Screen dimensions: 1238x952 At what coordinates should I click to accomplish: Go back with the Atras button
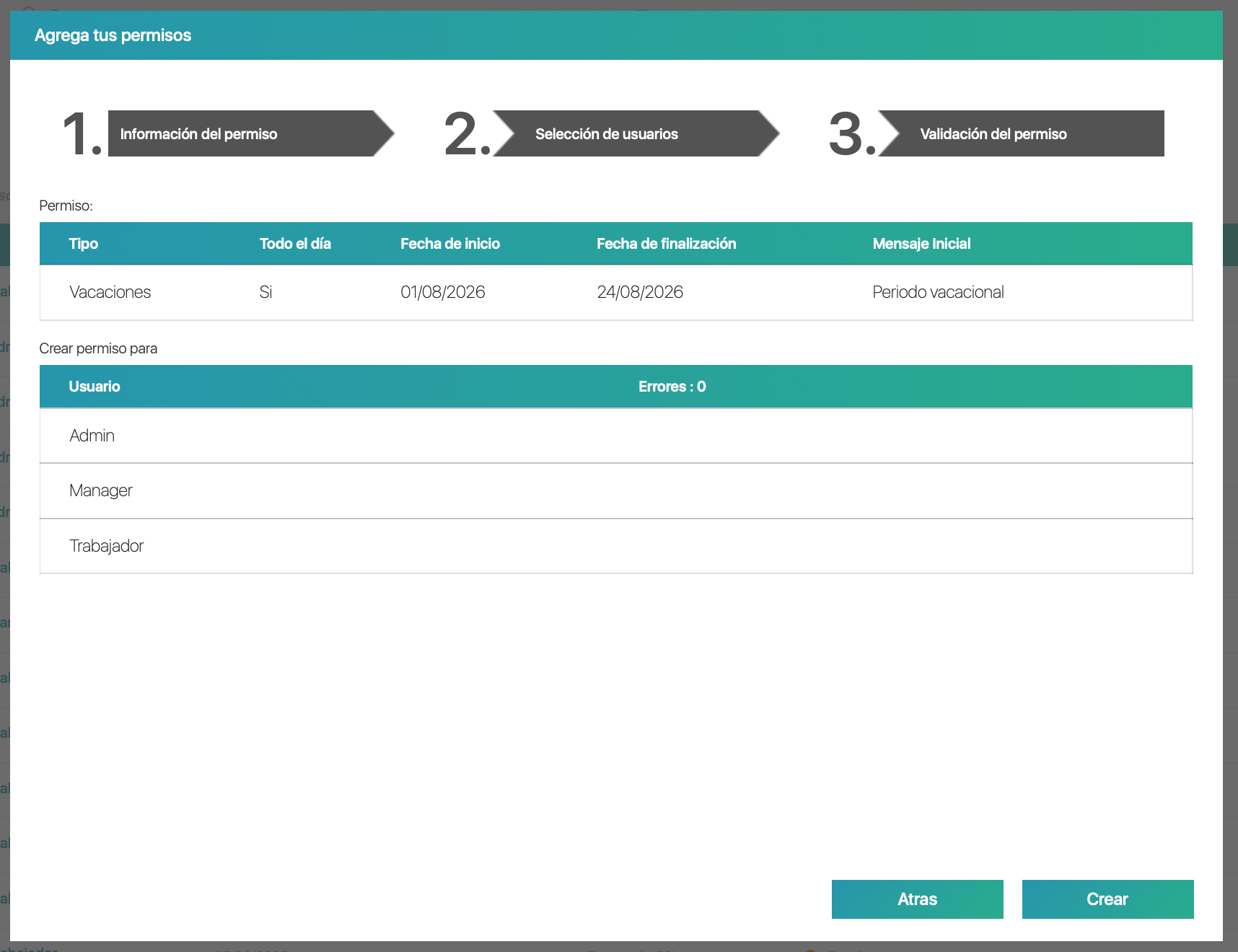coord(917,899)
